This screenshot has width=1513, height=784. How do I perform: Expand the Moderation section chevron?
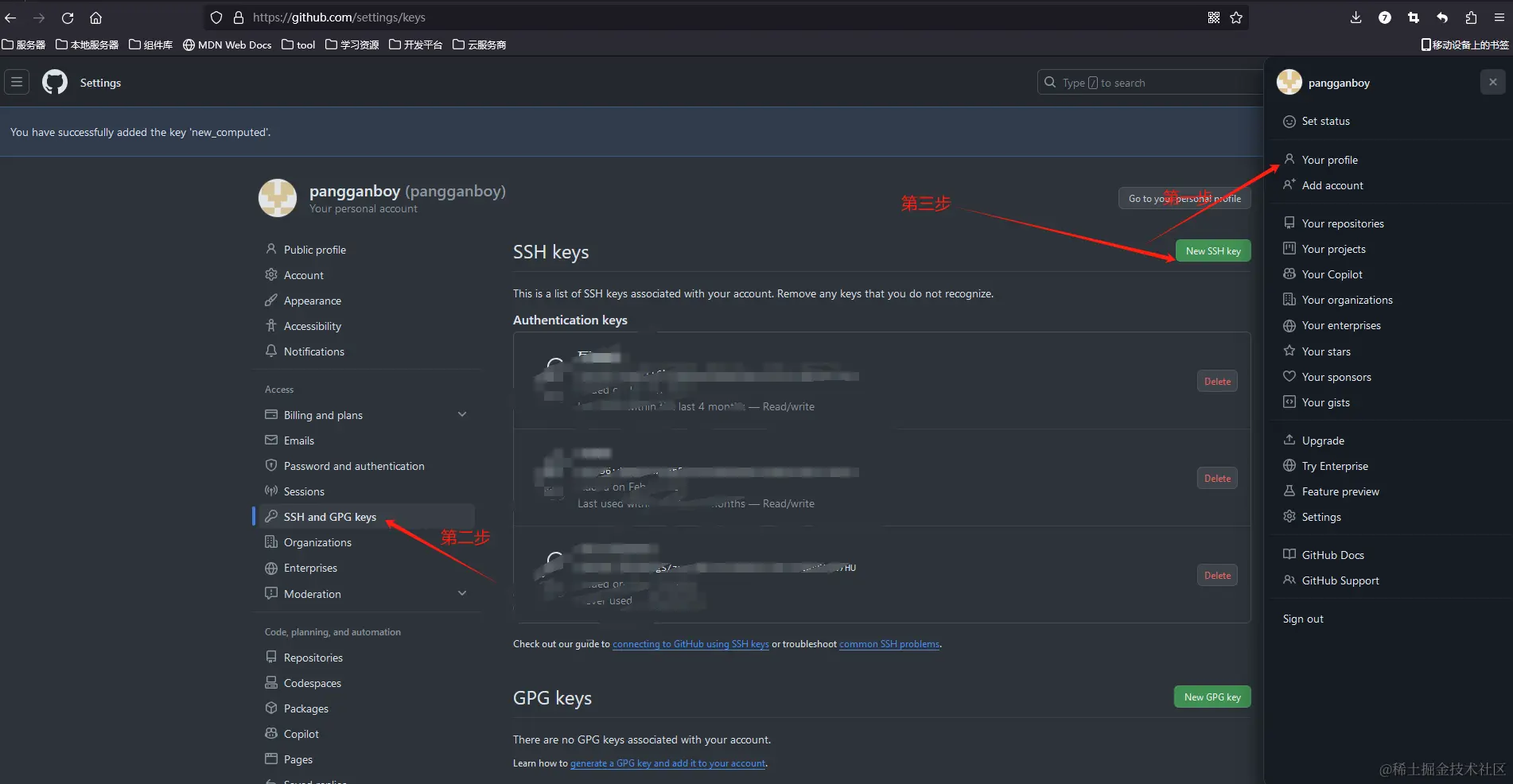(462, 593)
